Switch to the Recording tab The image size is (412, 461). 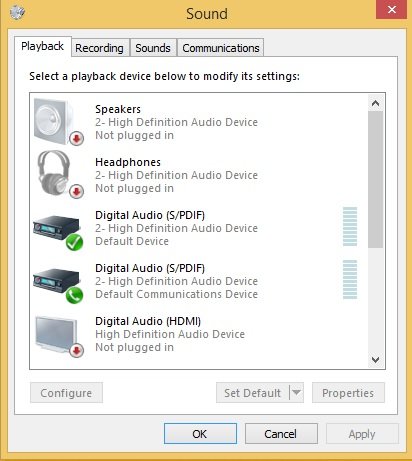coord(100,48)
